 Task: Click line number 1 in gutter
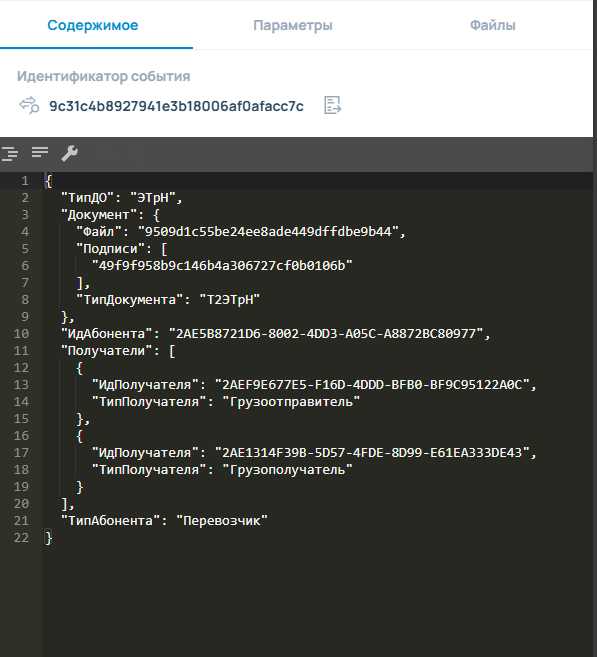[25, 181]
